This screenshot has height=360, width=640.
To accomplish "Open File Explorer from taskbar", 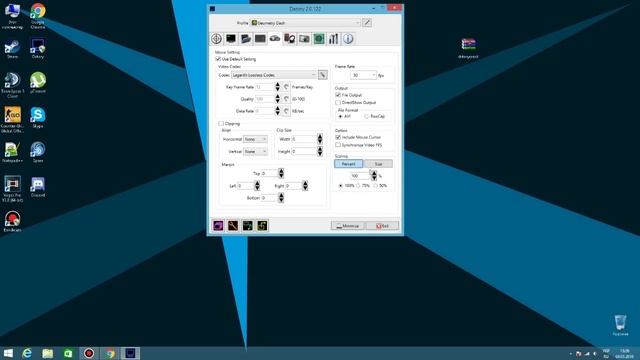I will (x=48, y=353).
